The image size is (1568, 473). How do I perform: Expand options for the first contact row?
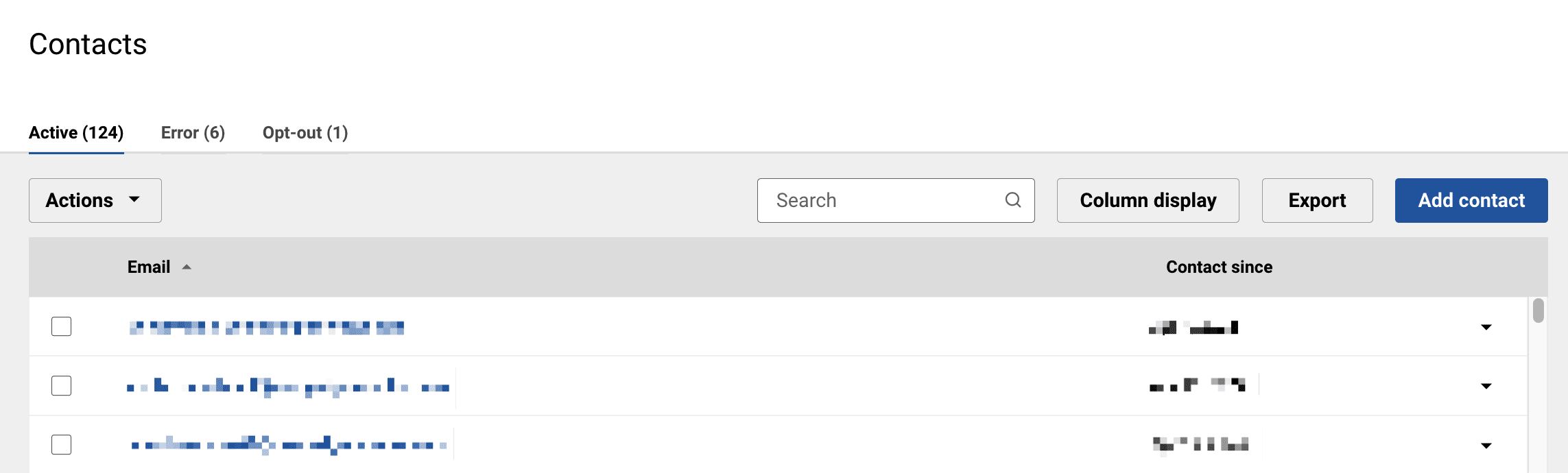tap(1486, 328)
